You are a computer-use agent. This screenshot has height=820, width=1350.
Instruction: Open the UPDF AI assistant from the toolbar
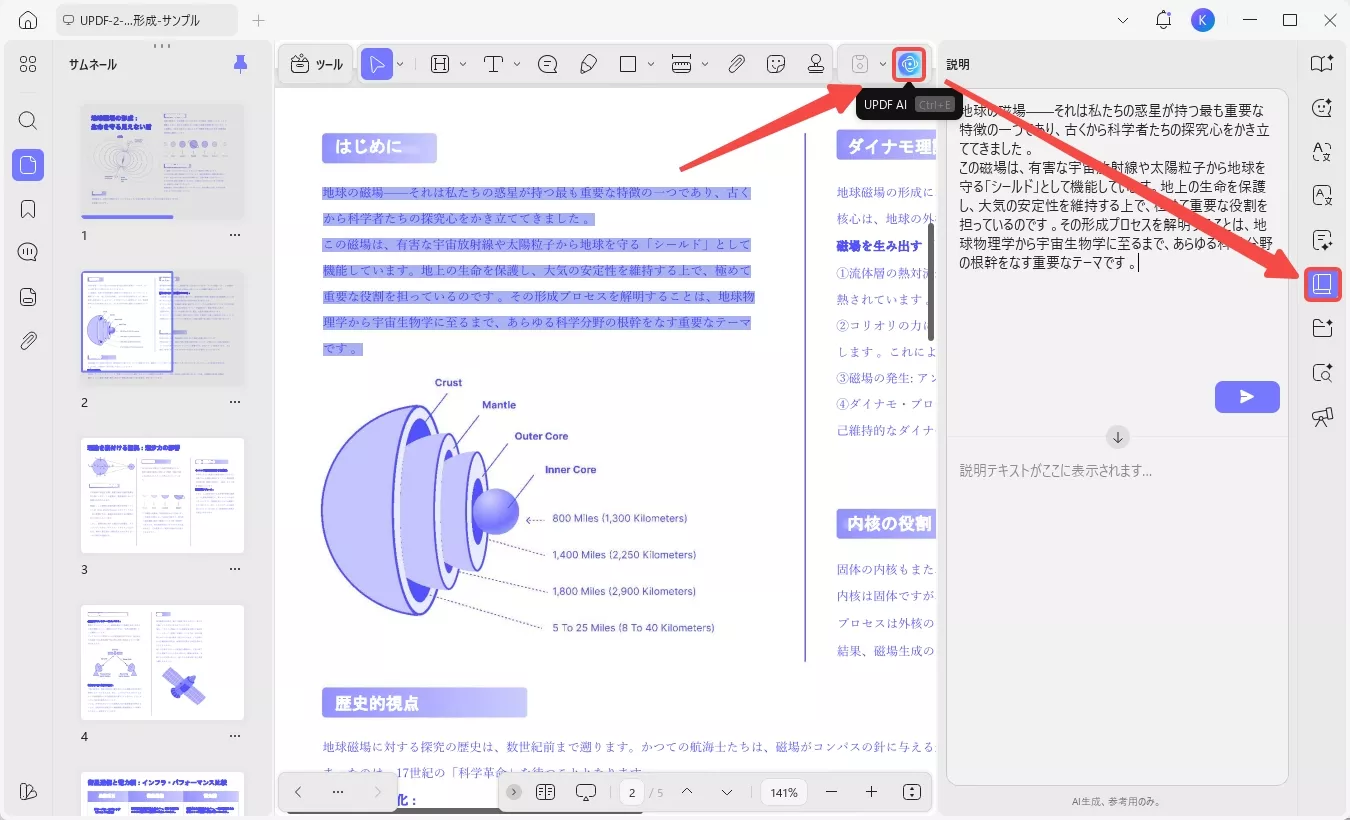(908, 63)
